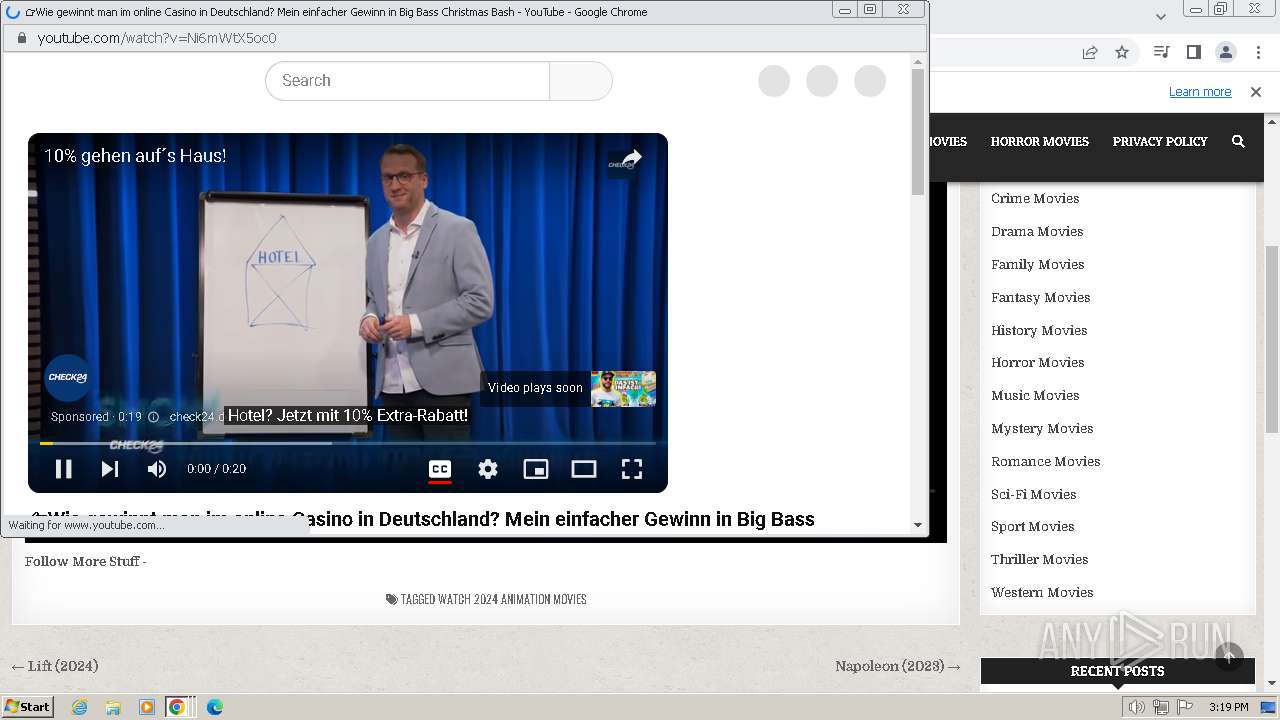The height and width of the screenshot is (720, 1280).
Task: Click the popup address bar URL
Action: [x=157, y=38]
